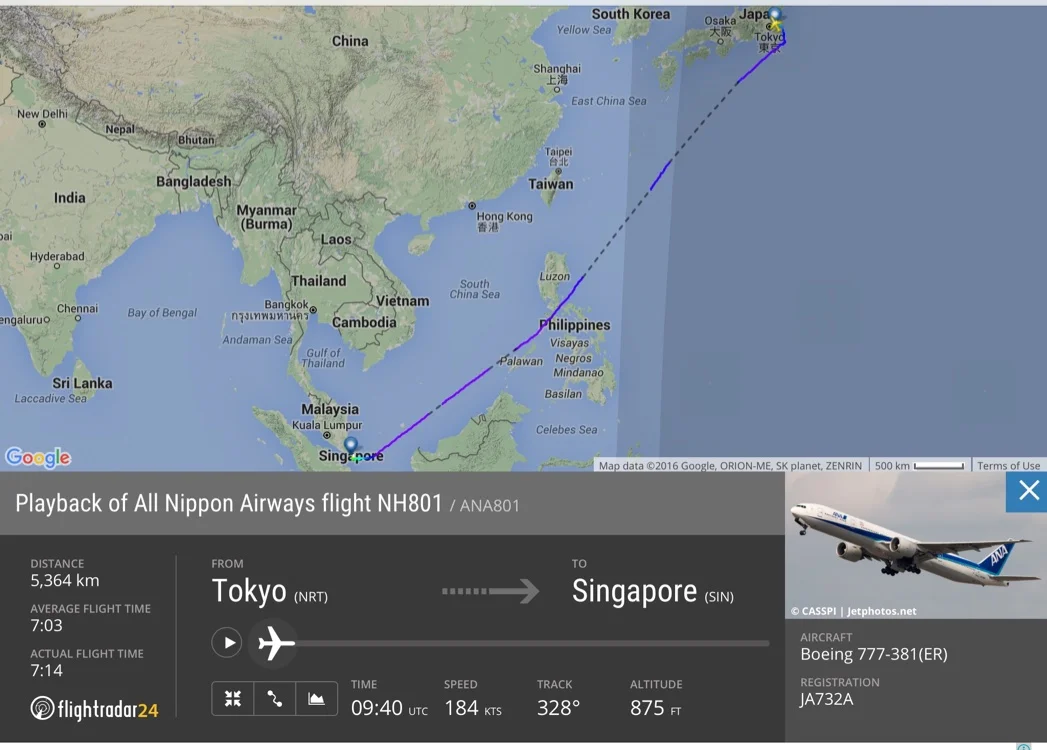Click the playback timeline track midpoint
The image size is (1047, 750).
click(533, 643)
